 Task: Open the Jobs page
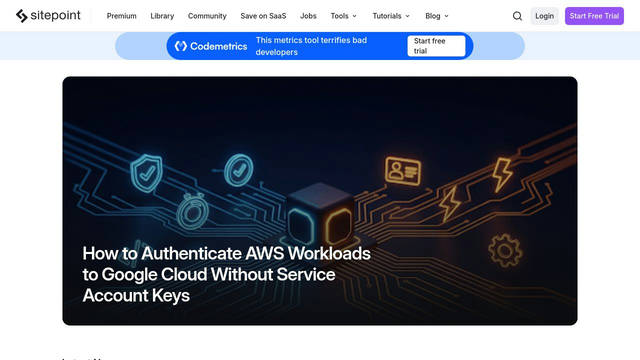[308, 16]
